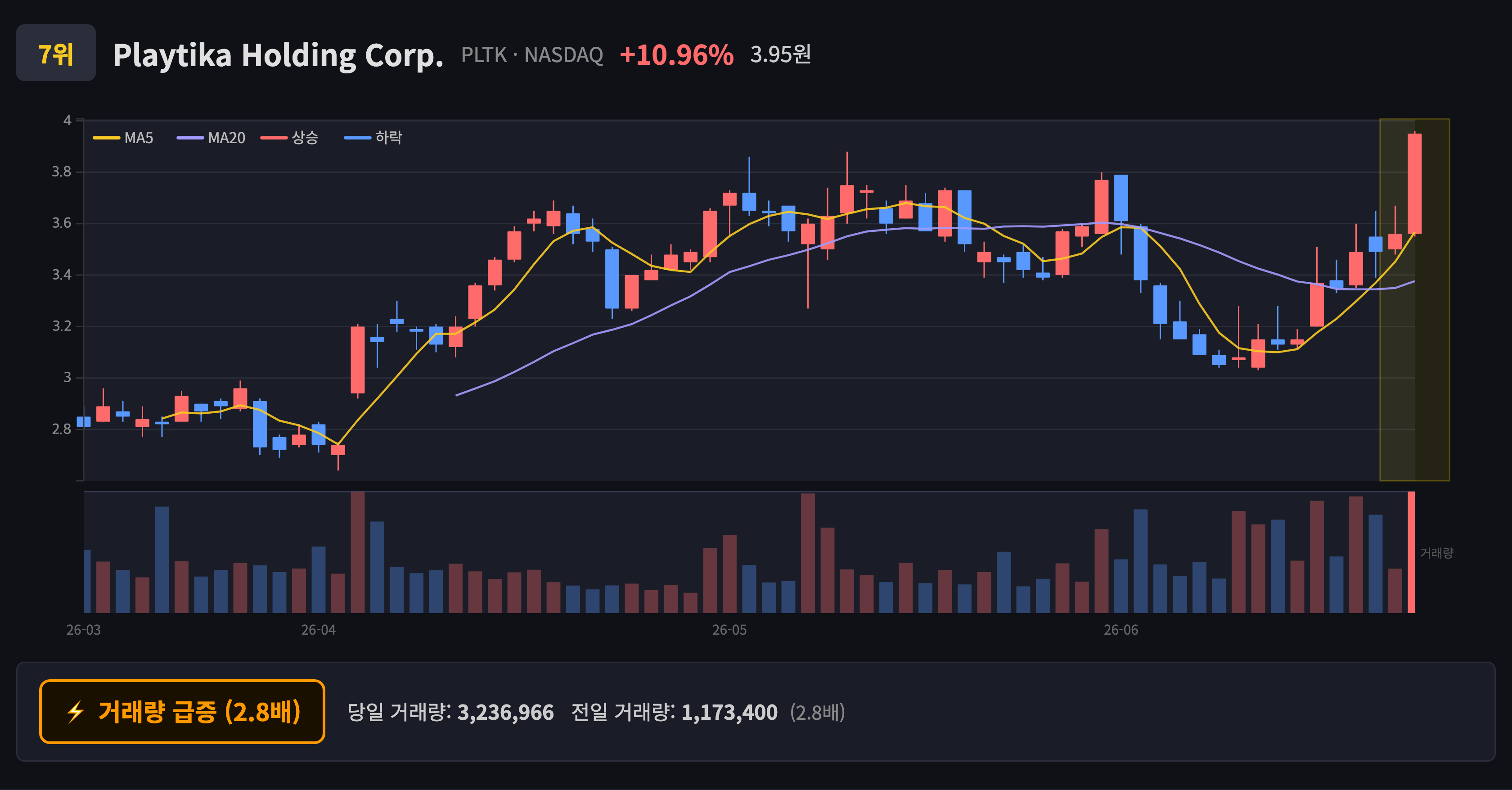Screen dimensions: 1512x790
Task: Click the 3.2 price axis label
Action: click(x=62, y=326)
